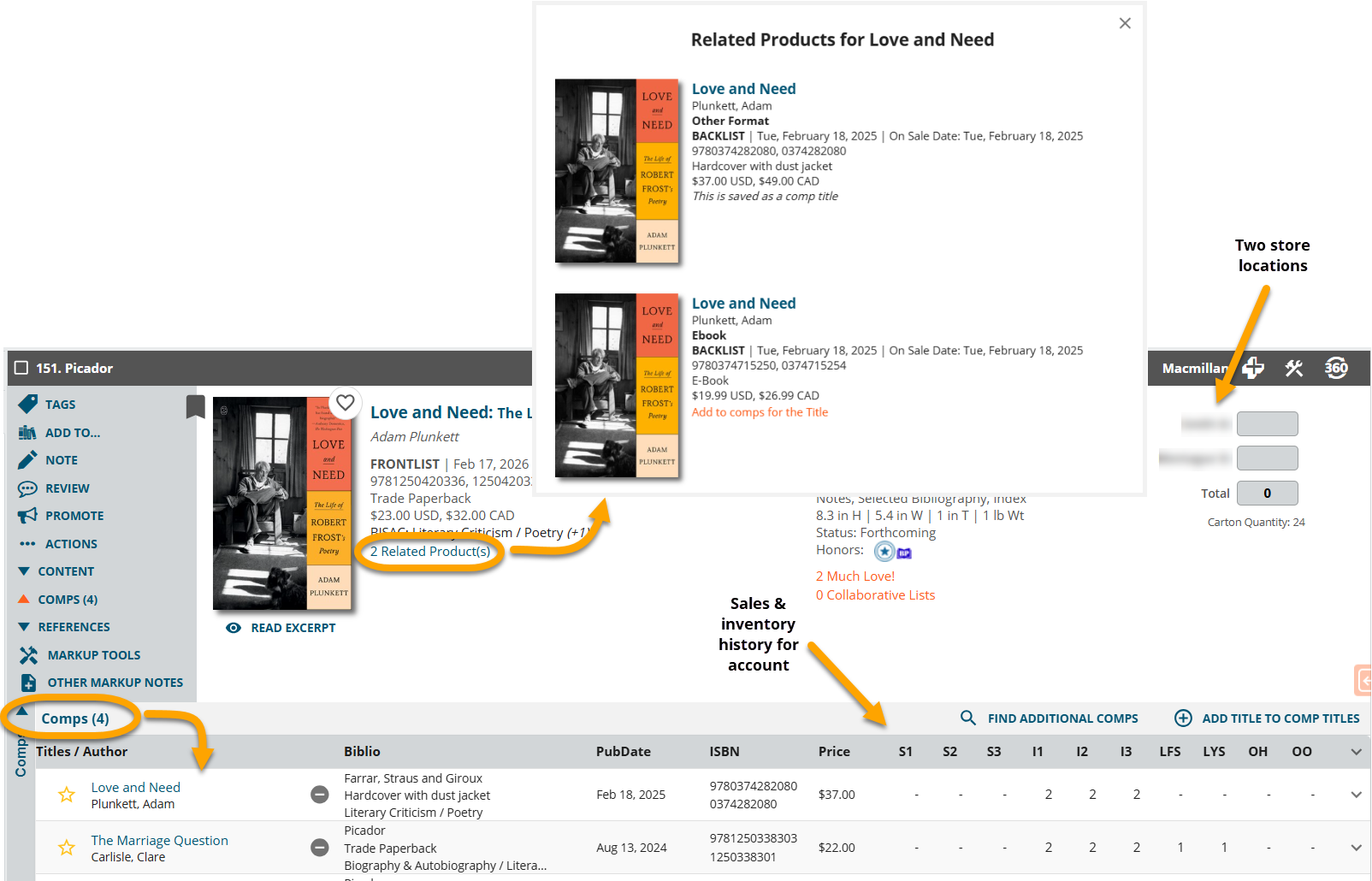Check the 151. Picador checkbox
1372x881 pixels.
tap(21, 368)
